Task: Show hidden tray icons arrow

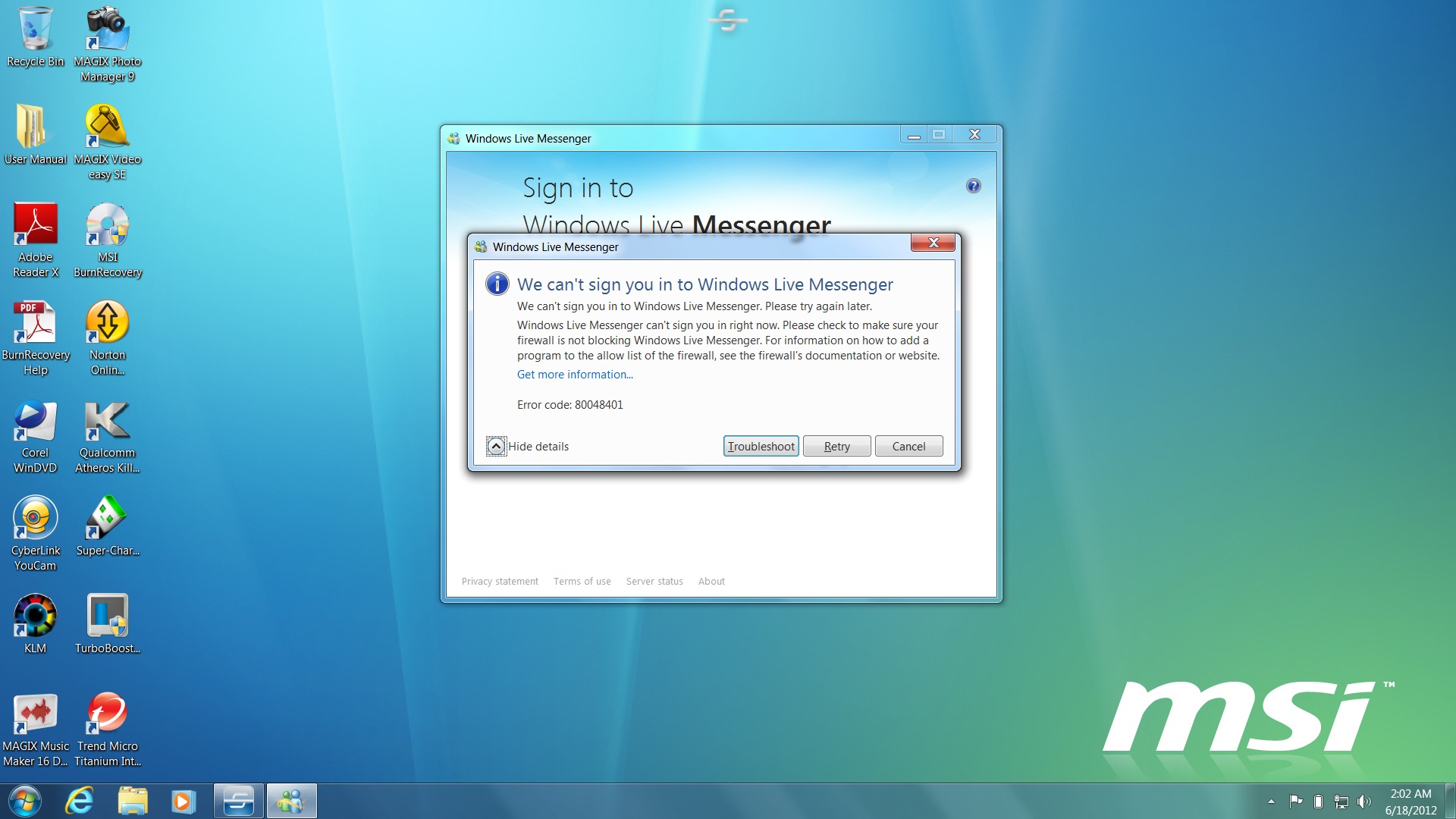Action: (x=1271, y=802)
